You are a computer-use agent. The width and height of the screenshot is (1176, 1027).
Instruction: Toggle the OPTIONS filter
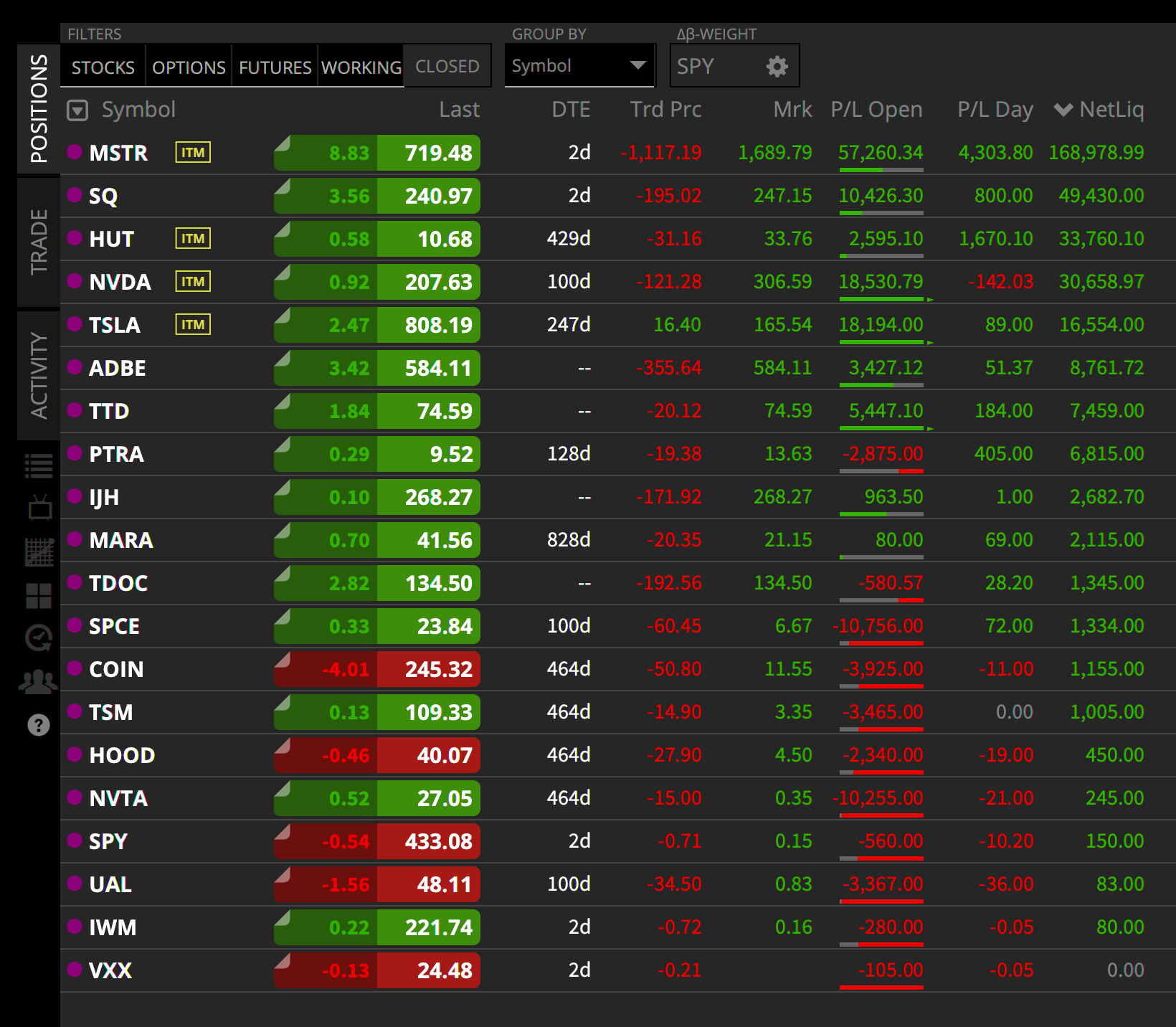coord(189,67)
